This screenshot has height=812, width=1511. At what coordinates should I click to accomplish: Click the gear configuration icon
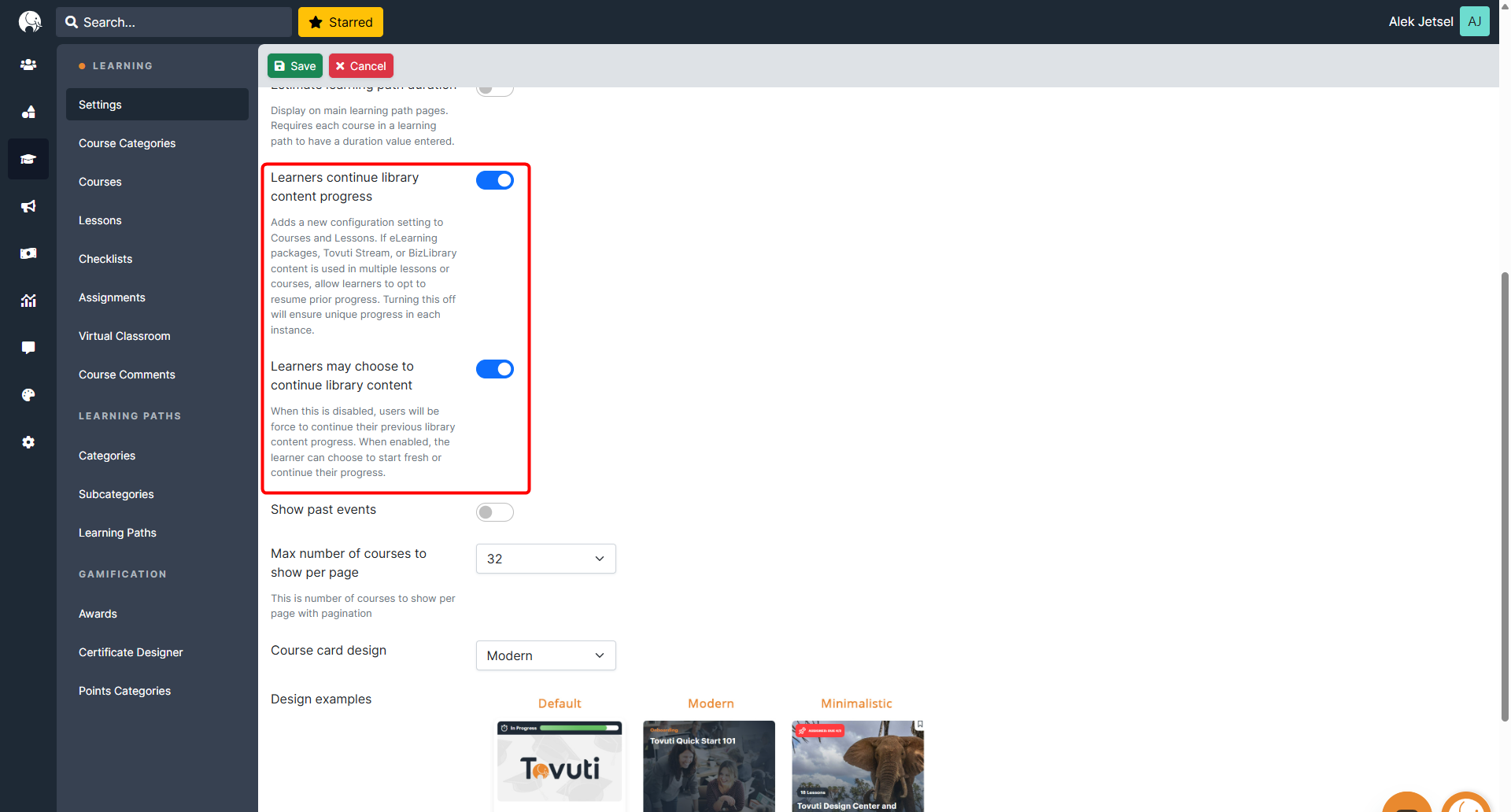point(28,442)
